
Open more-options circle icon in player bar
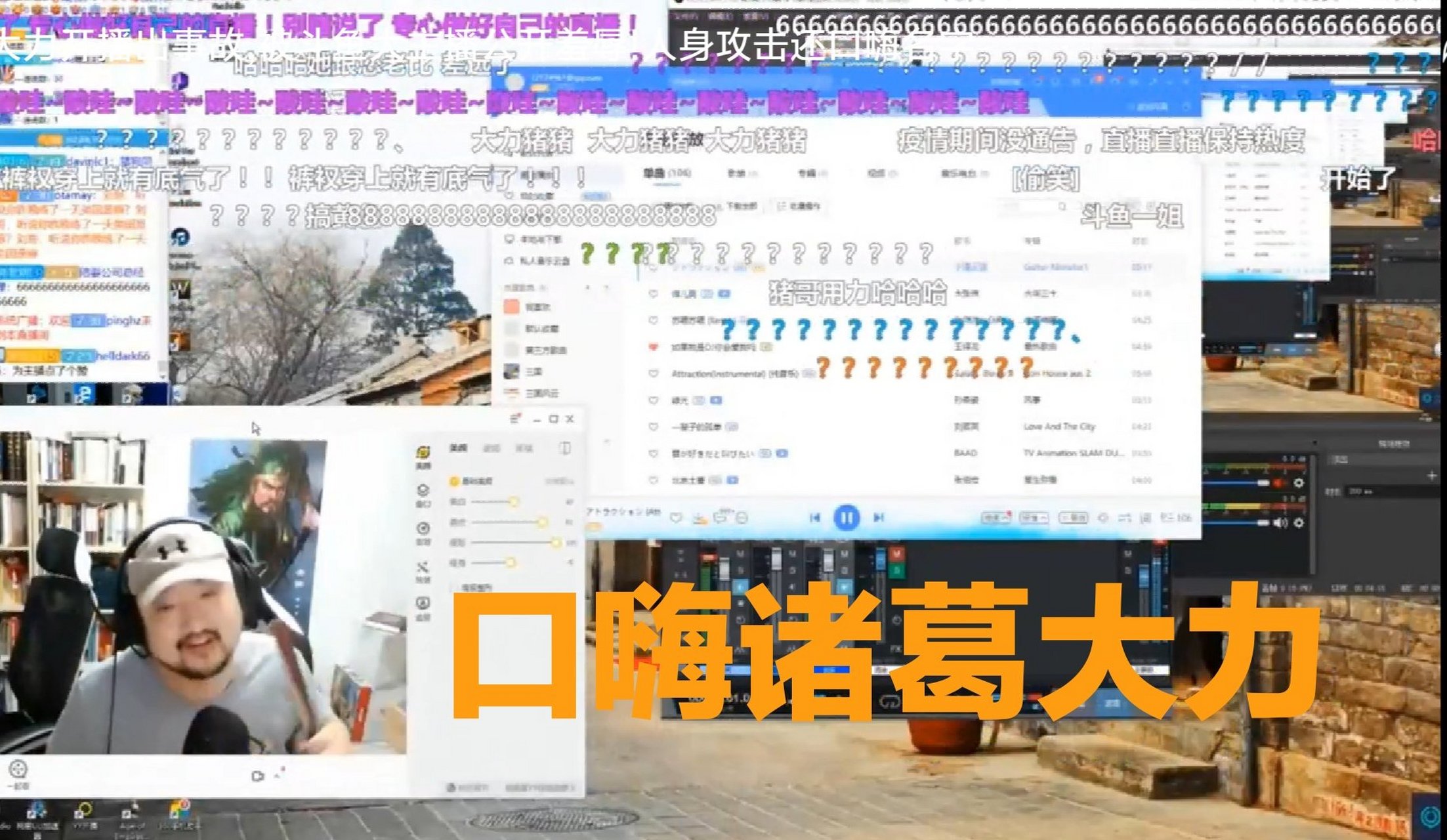(742, 518)
